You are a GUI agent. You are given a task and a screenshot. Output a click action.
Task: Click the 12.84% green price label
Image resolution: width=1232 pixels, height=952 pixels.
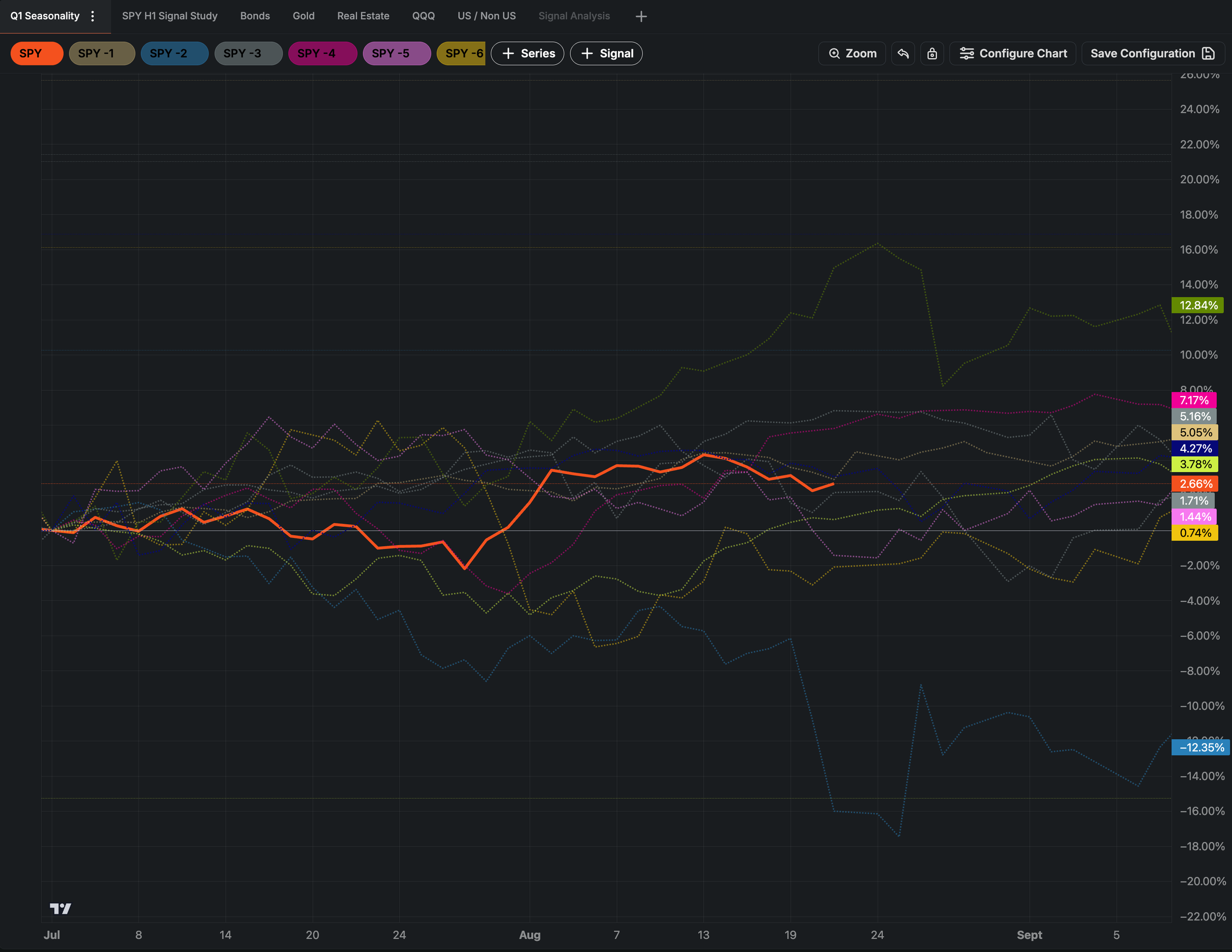[x=1198, y=305]
